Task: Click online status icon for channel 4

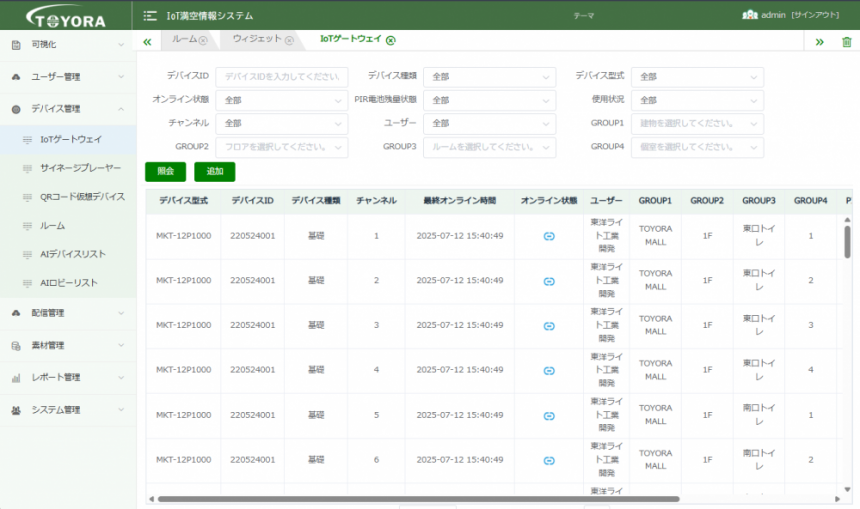Action: coord(549,371)
